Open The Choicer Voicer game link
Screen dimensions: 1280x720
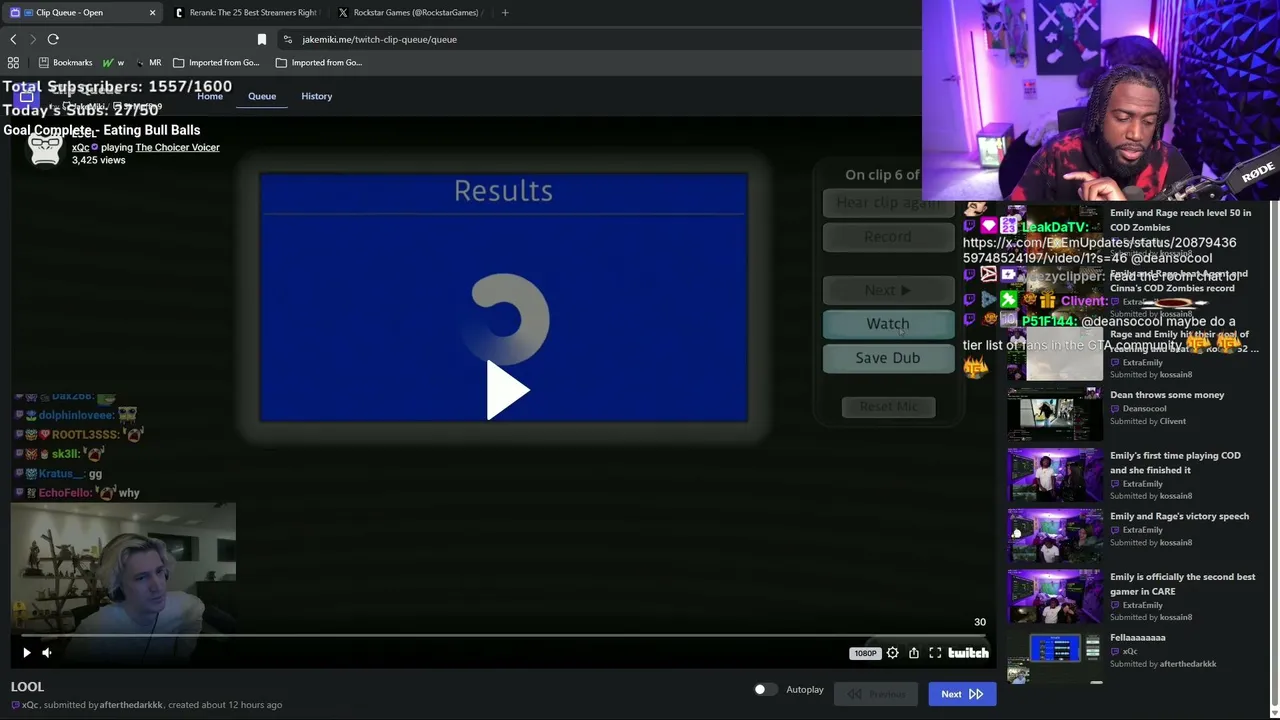pos(177,147)
